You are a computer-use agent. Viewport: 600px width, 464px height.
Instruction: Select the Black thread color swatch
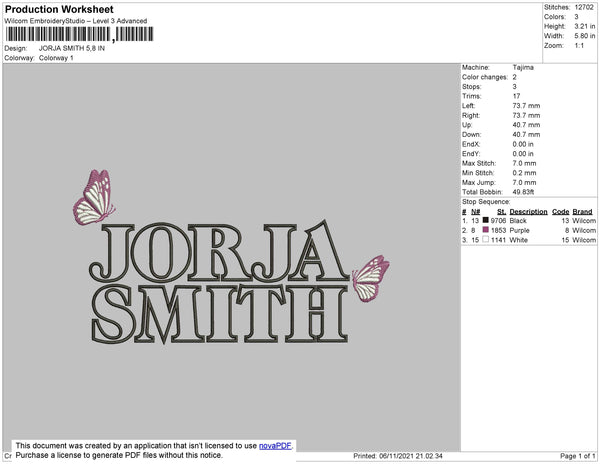point(486,220)
